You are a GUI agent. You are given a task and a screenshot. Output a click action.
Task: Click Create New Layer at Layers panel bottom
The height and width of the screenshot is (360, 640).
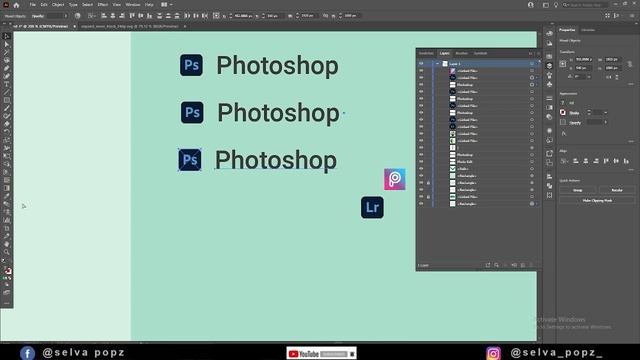click(523, 265)
